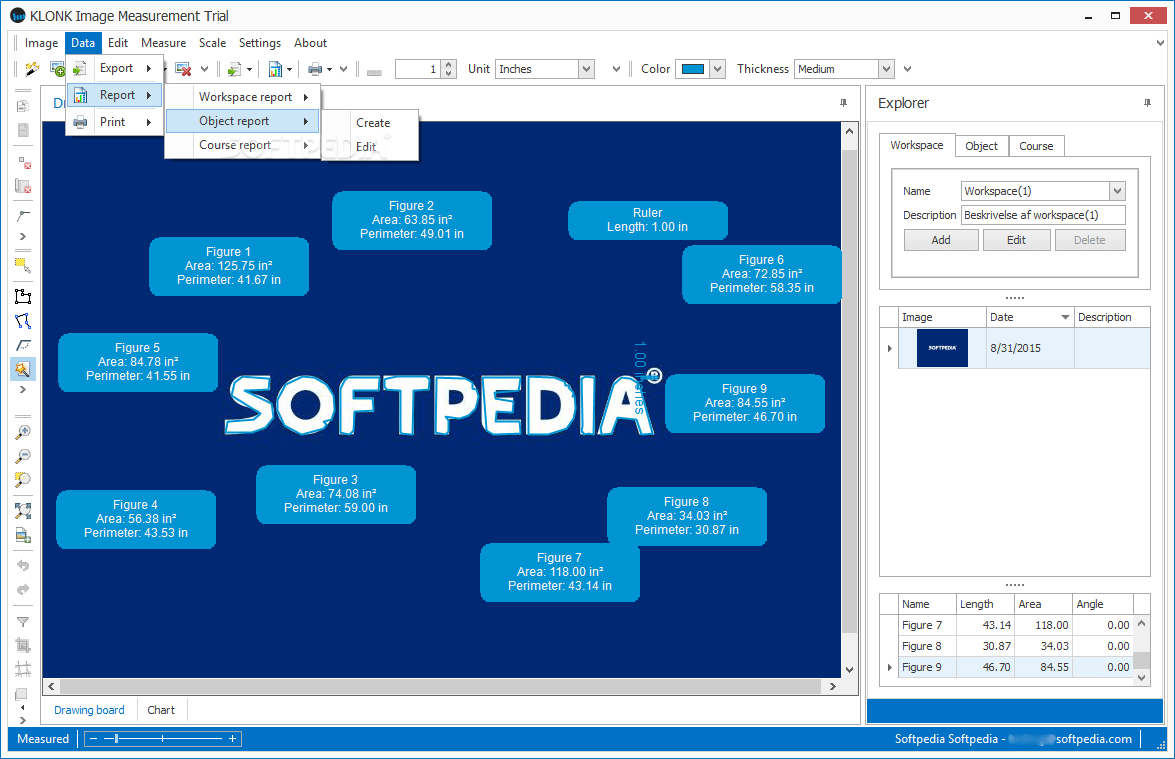
Task: Open the Color dropdown arrow
Action: (718, 69)
